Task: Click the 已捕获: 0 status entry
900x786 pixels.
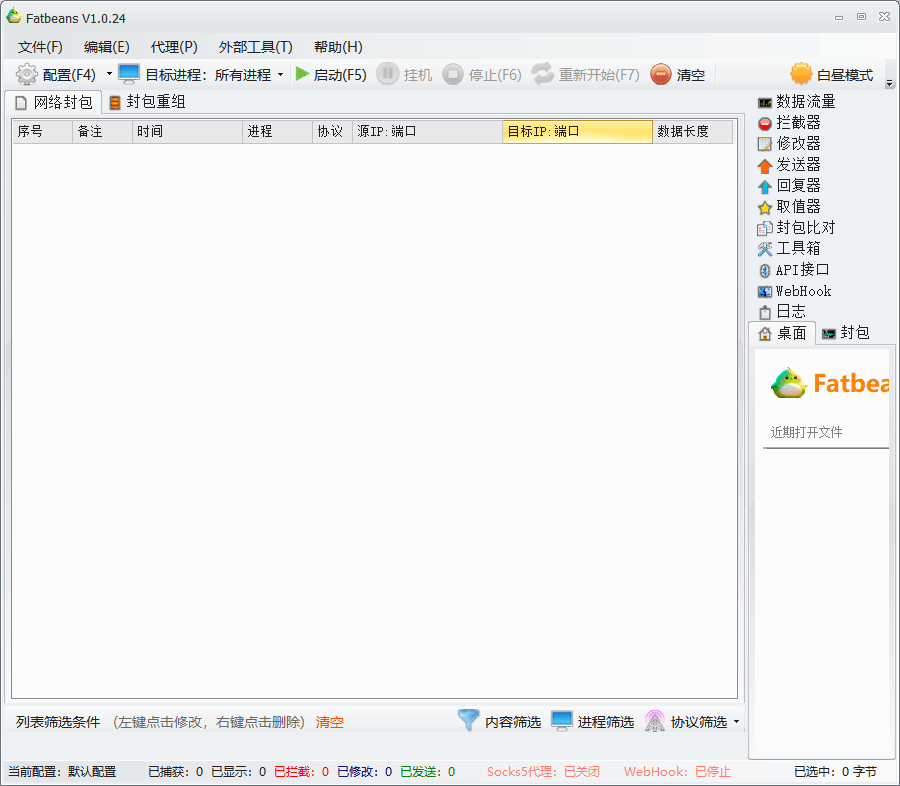Action: pos(176,772)
